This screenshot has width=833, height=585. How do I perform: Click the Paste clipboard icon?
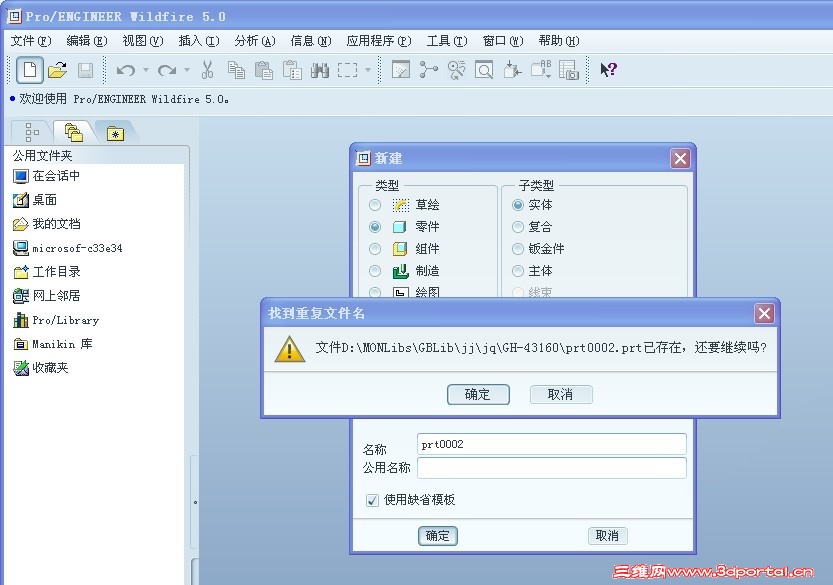pyautogui.click(x=264, y=70)
